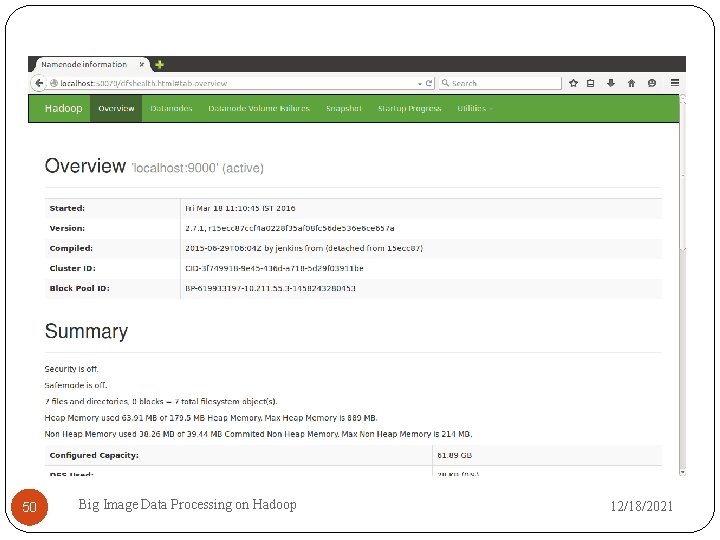Select the 61.89 GB capacity value
Screen dimensions: 720x540
tap(454, 456)
